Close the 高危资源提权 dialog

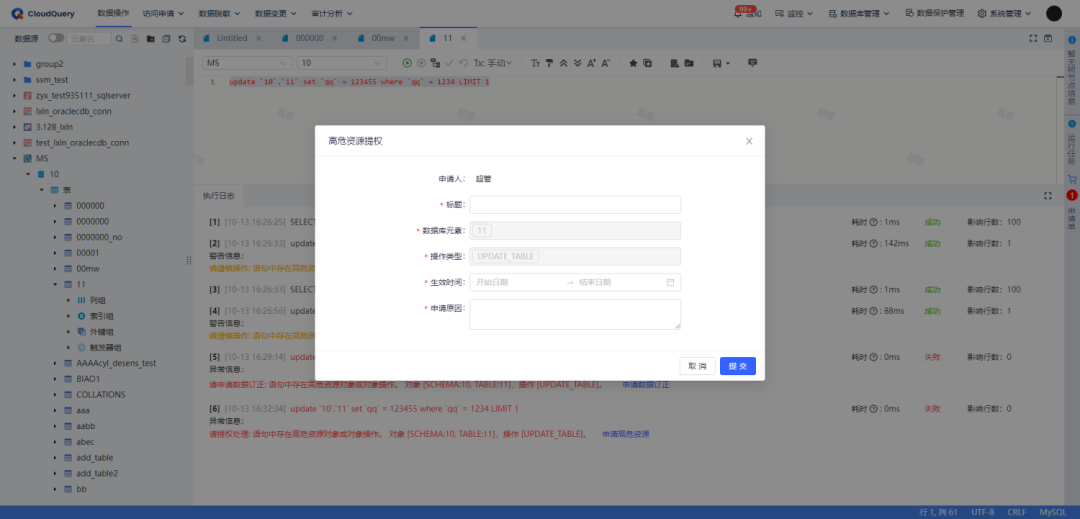pyautogui.click(x=749, y=141)
